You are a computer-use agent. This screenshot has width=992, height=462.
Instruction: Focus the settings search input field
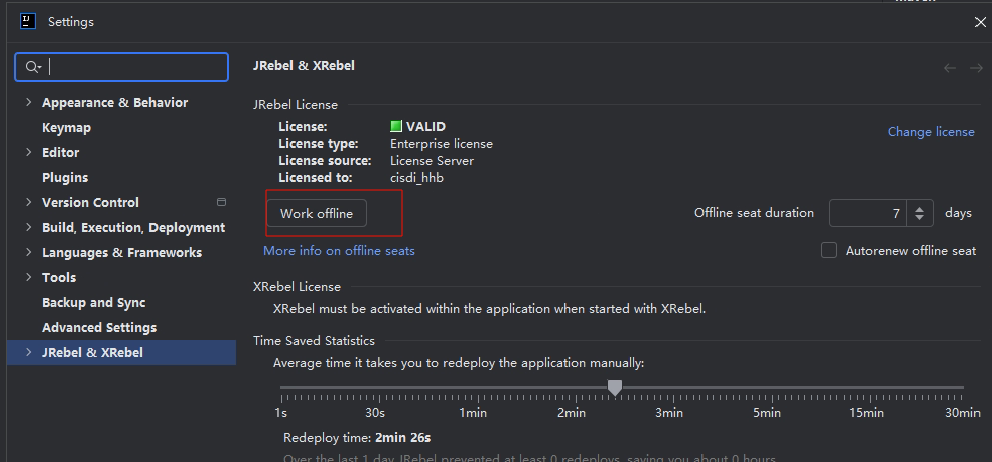[x=121, y=67]
